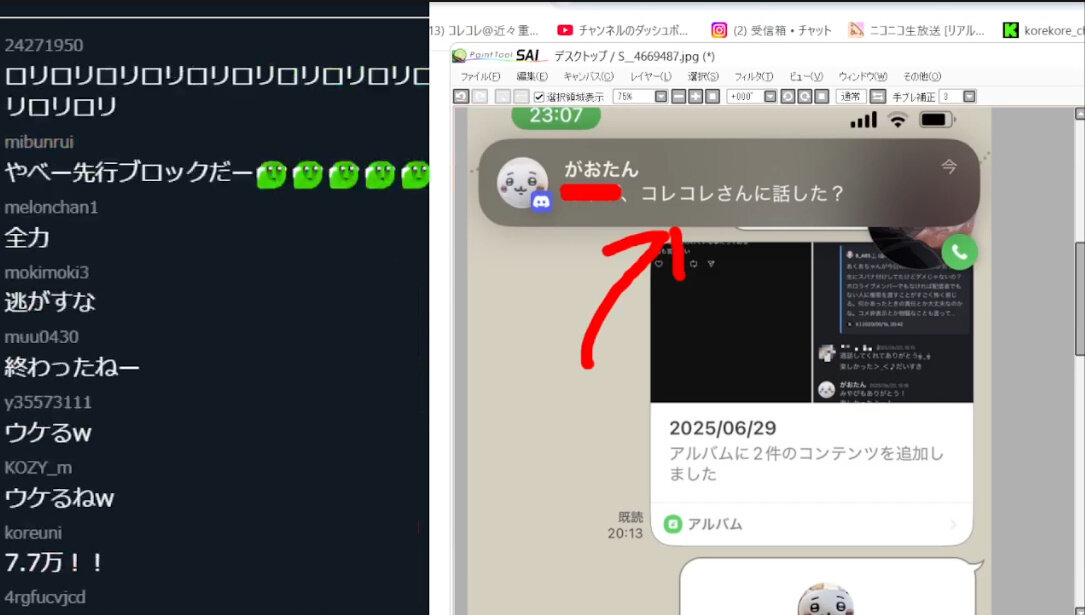Rotate the canvas counterclockwise
Viewport: 1085px width, 615px height.
(787, 97)
